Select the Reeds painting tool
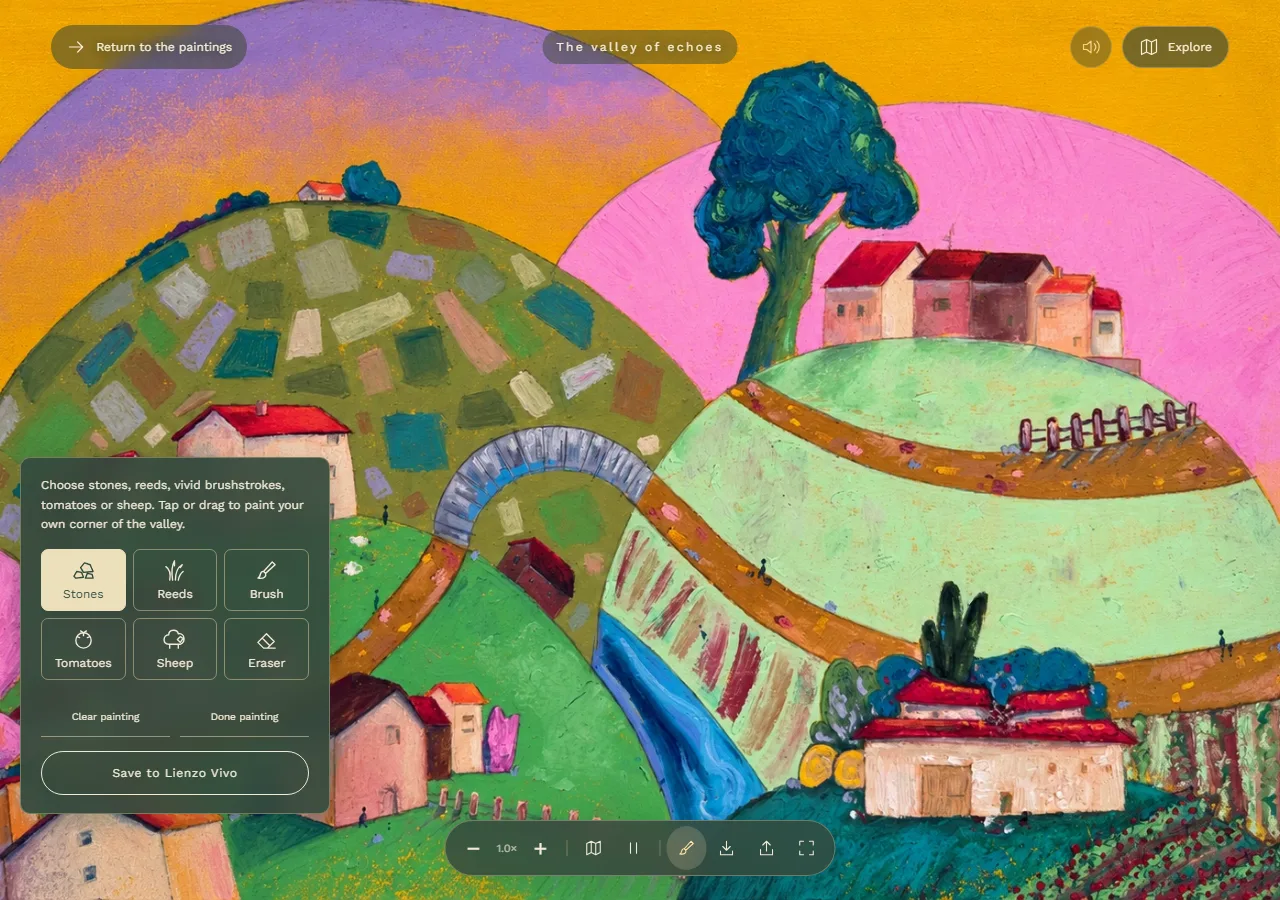The width and height of the screenshot is (1280, 900). pos(175,580)
